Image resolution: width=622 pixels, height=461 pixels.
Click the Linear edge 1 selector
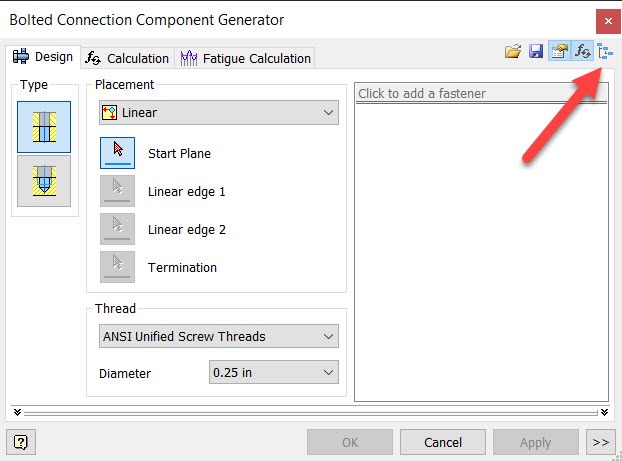(x=117, y=191)
